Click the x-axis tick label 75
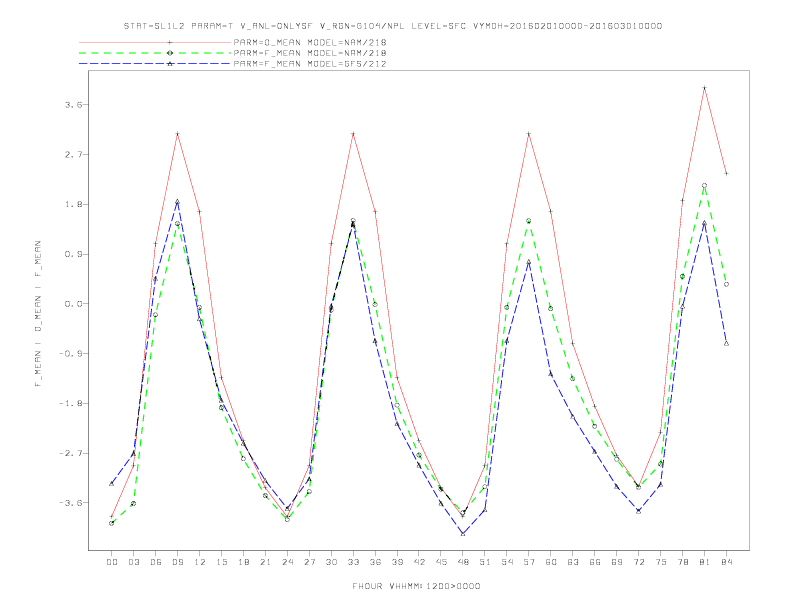 tap(661, 562)
